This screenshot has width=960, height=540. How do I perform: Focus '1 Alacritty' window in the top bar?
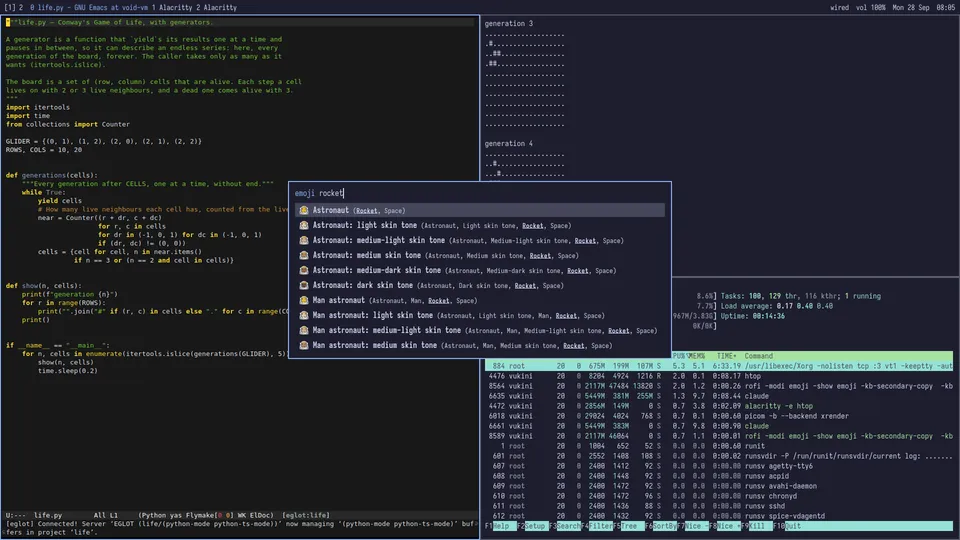point(171,7)
